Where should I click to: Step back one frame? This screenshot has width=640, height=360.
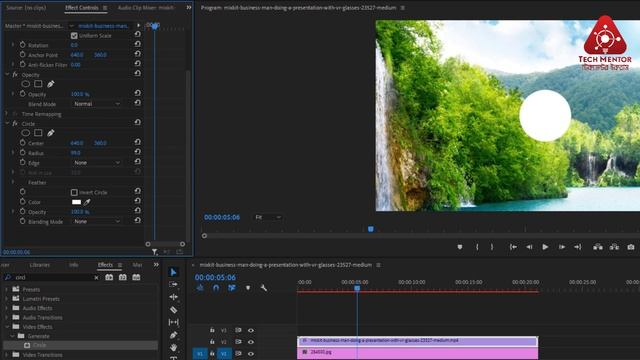pos(529,247)
